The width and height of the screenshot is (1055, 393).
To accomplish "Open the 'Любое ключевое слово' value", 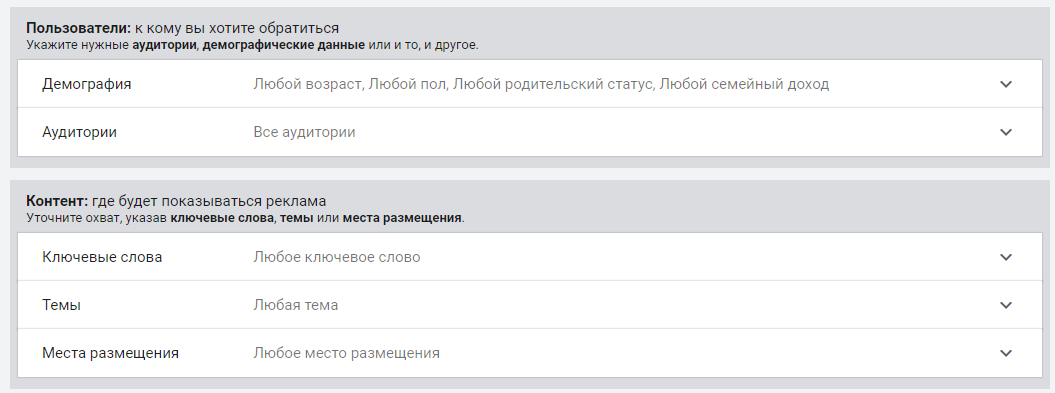I will pyautogui.click(x=336, y=257).
